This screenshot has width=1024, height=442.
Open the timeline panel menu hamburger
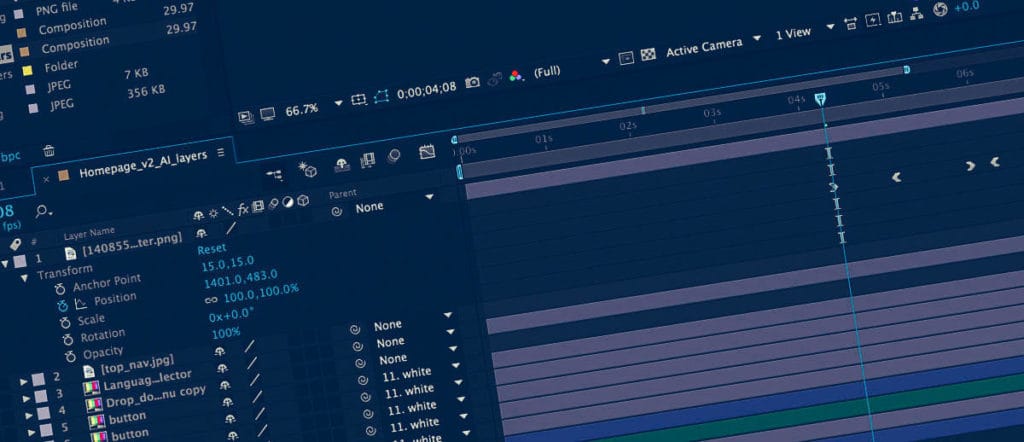(x=221, y=152)
